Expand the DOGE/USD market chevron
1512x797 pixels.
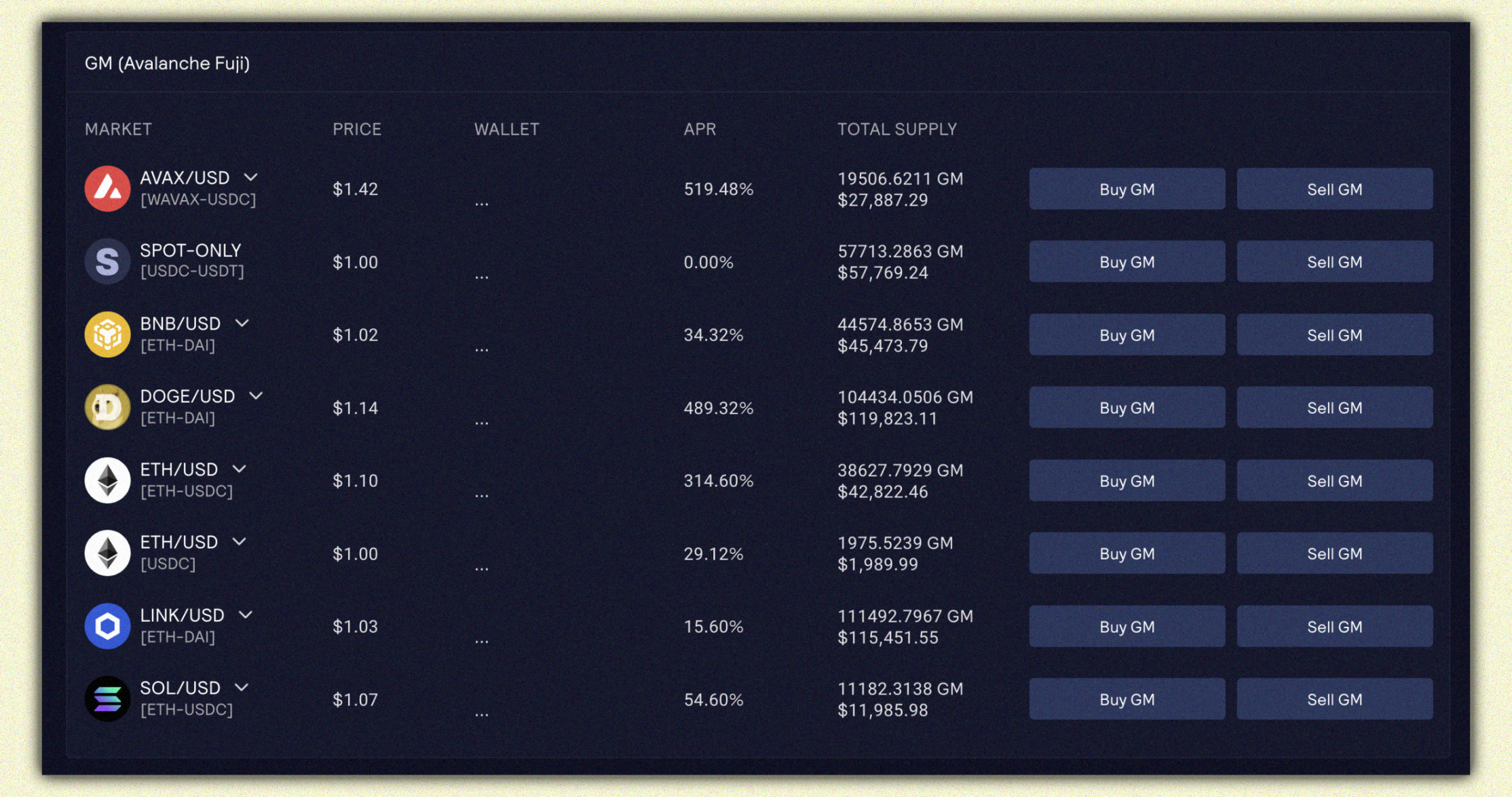pos(256,396)
